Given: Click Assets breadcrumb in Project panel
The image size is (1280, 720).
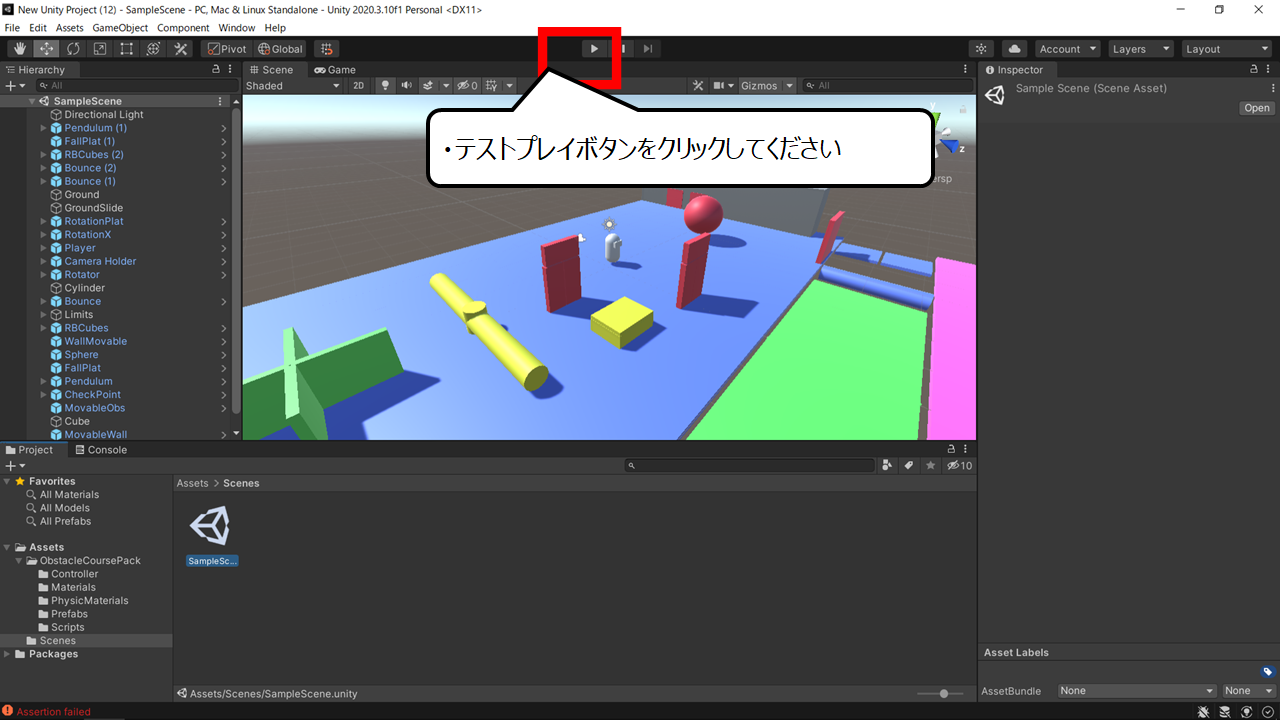Looking at the screenshot, I should coord(193,483).
